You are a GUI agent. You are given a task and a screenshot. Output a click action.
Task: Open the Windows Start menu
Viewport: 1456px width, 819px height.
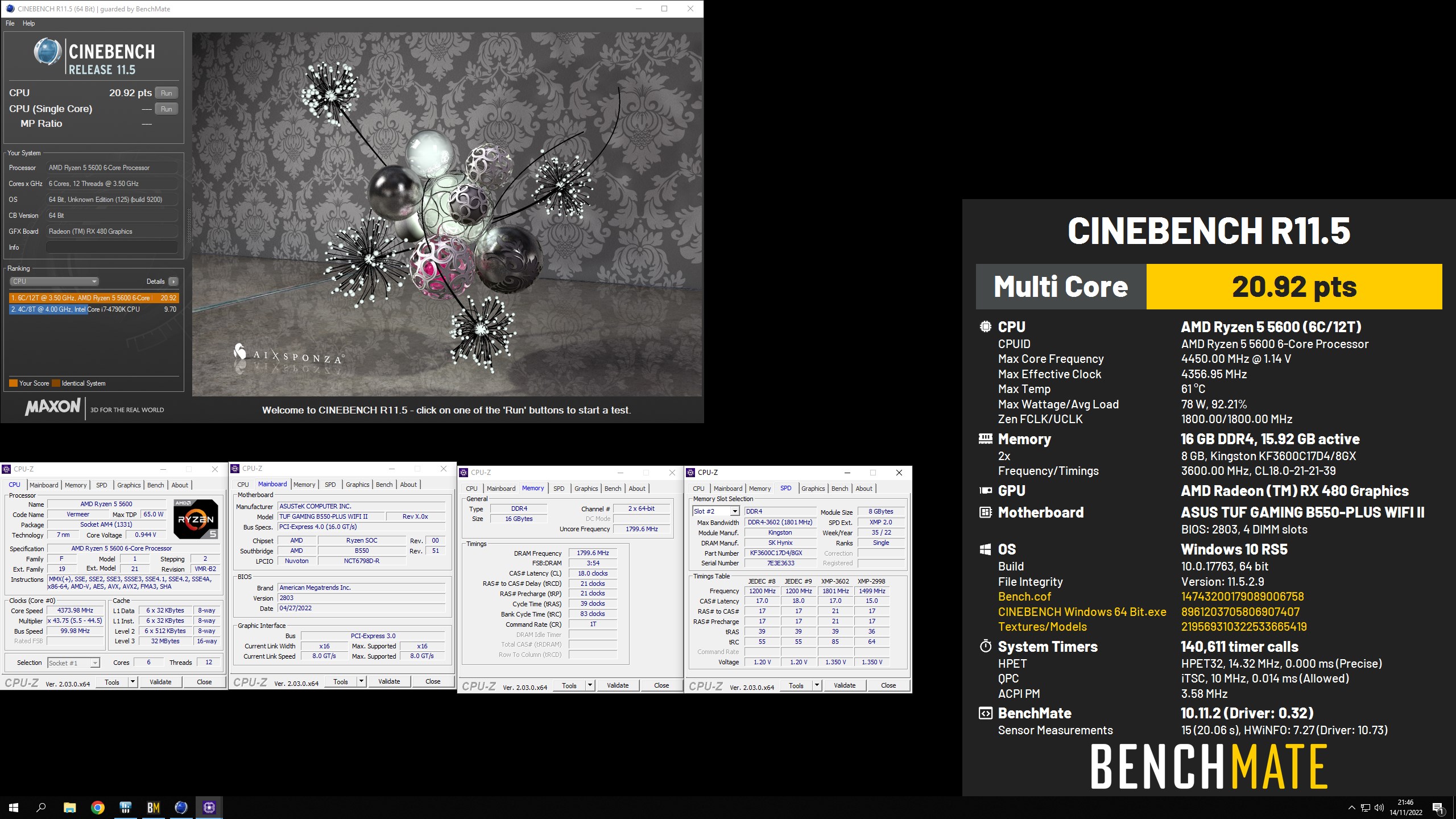[x=14, y=808]
